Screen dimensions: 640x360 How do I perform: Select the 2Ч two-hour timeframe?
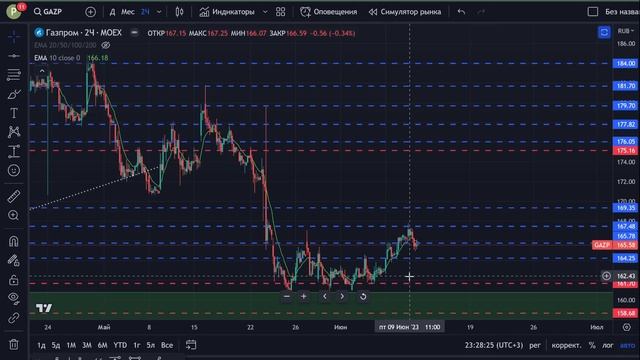[x=145, y=12]
